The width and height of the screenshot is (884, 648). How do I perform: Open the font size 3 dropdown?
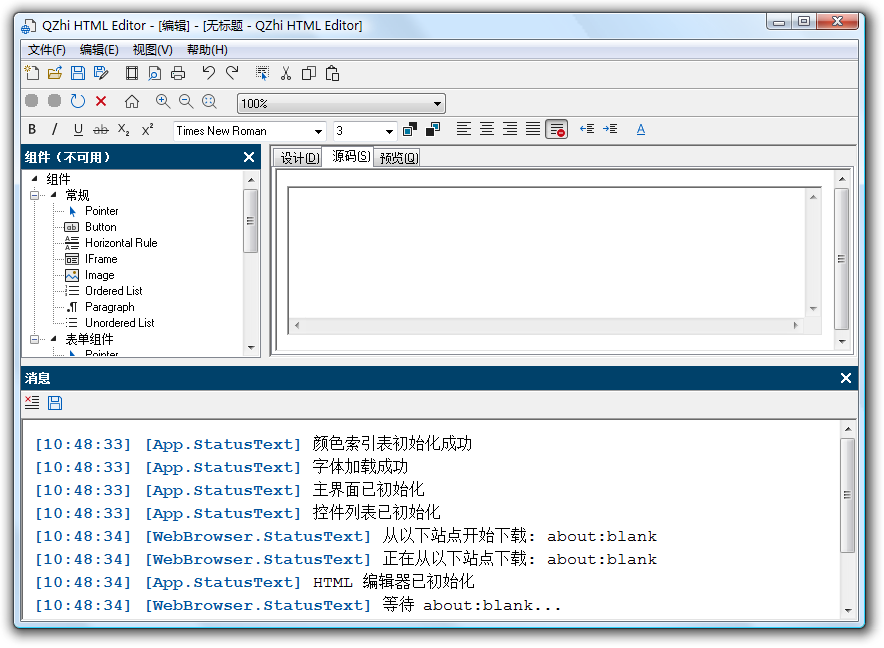[x=389, y=131]
